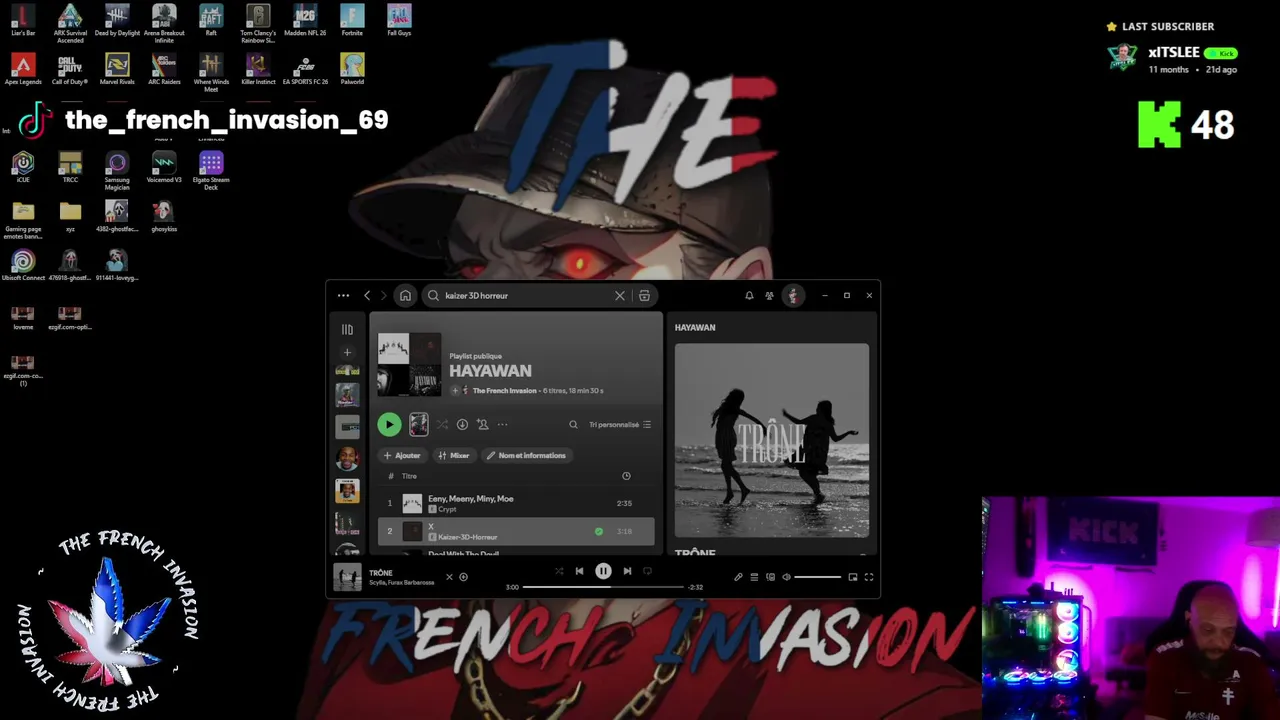The height and width of the screenshot is (720, 1280).
Task: Go back in Spotify navigation
Action: coord(367,296)
